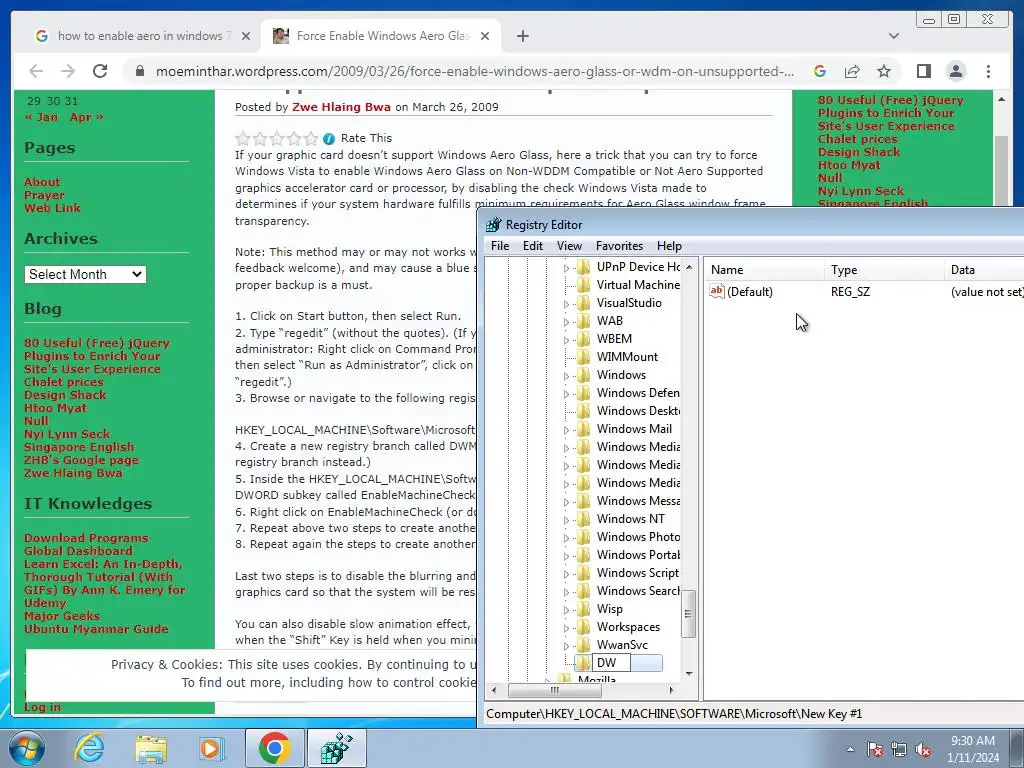The width and height of the screenshot is (1024, 768).
Task: Click the Action Center flag tray icon
Action: pyautogui.click(x=875, y=750)
